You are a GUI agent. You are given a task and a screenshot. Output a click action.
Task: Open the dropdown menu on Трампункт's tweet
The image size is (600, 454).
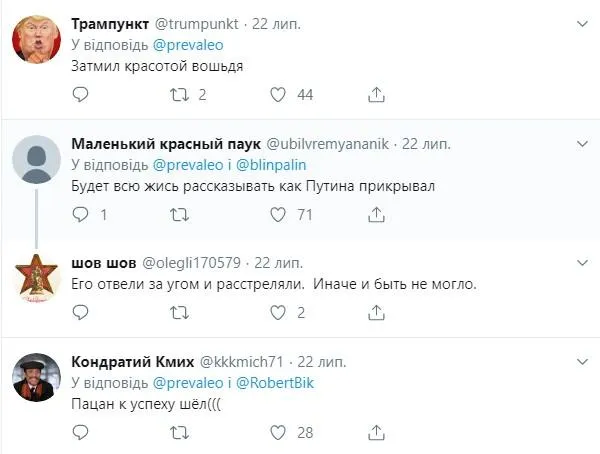581,23
